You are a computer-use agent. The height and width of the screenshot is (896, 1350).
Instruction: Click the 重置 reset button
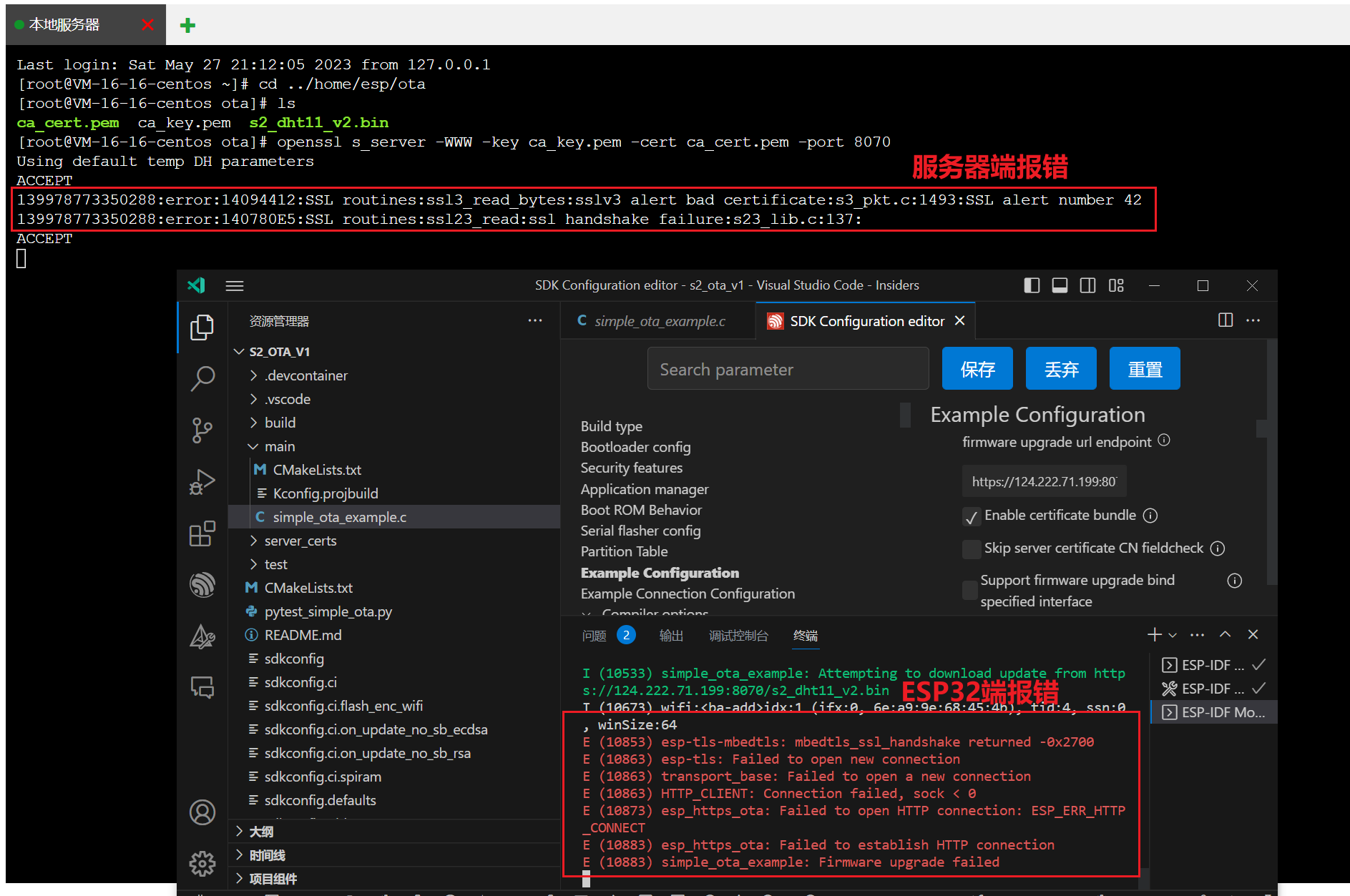tap(1145, 368)
